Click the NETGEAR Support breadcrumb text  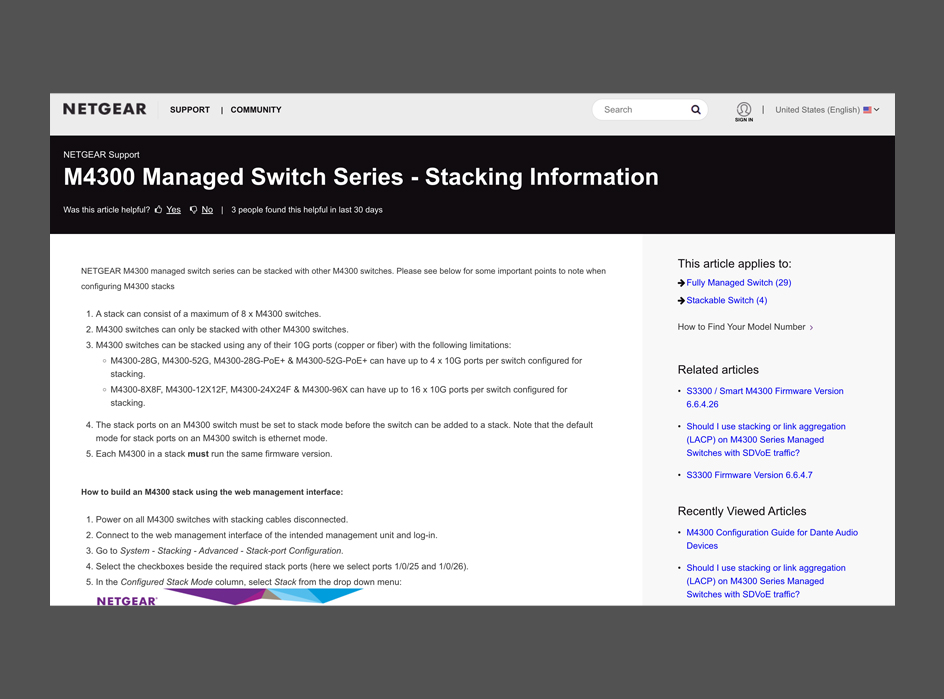pos(101,155)
